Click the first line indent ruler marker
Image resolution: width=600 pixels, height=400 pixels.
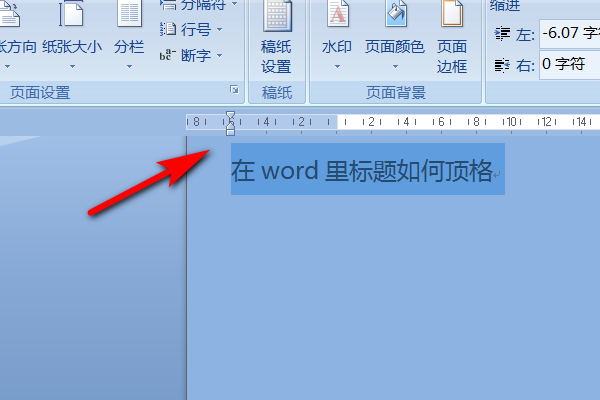click(230, 116)
